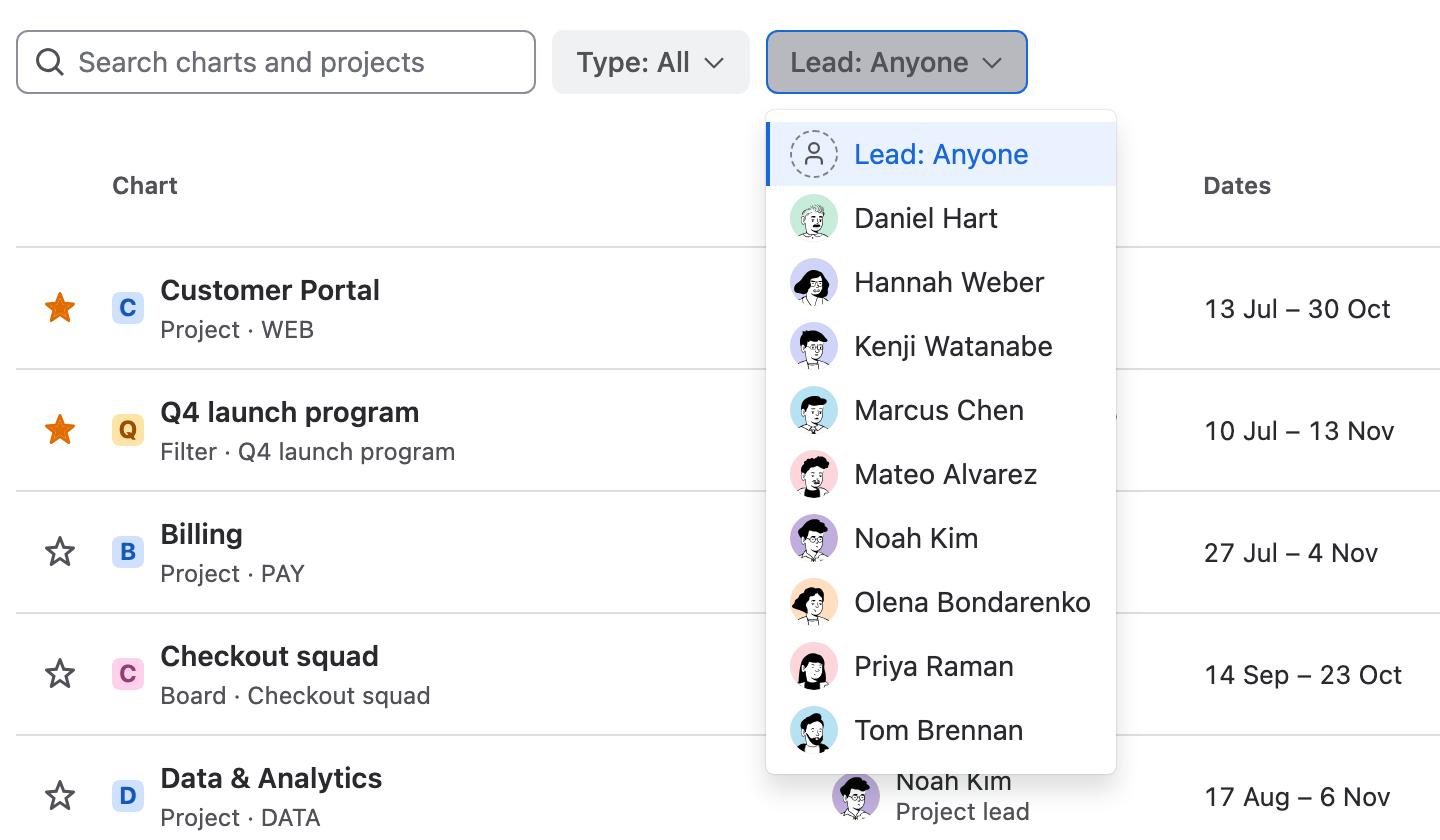
Task: Click the Q4 launch program Q icon
Action: pyautogui.click(x=128, y=430)
